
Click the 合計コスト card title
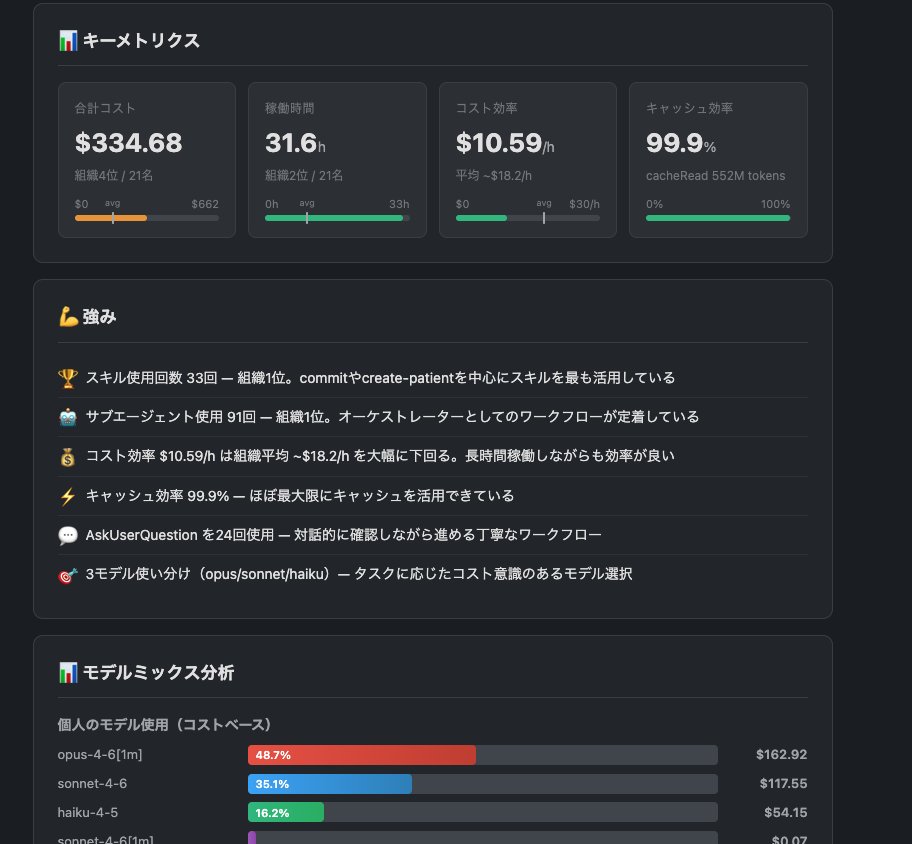click(105, 109)
